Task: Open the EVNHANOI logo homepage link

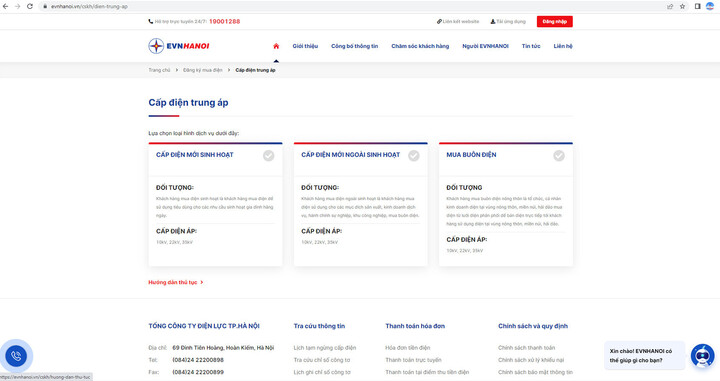Action: [179, 46]
